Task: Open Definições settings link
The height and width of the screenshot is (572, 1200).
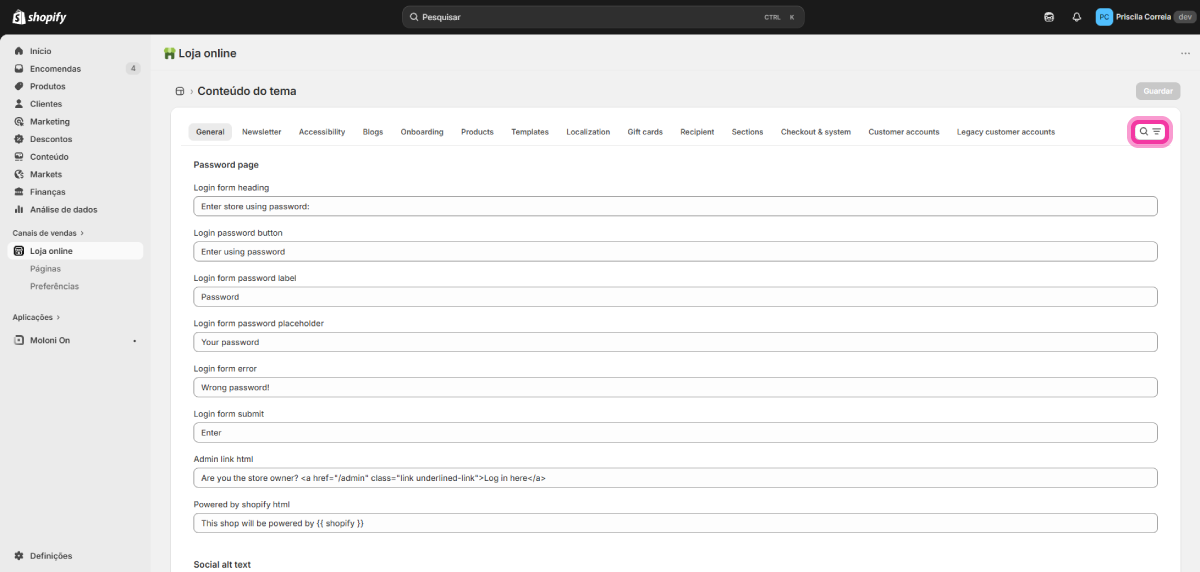Action: 51,556
